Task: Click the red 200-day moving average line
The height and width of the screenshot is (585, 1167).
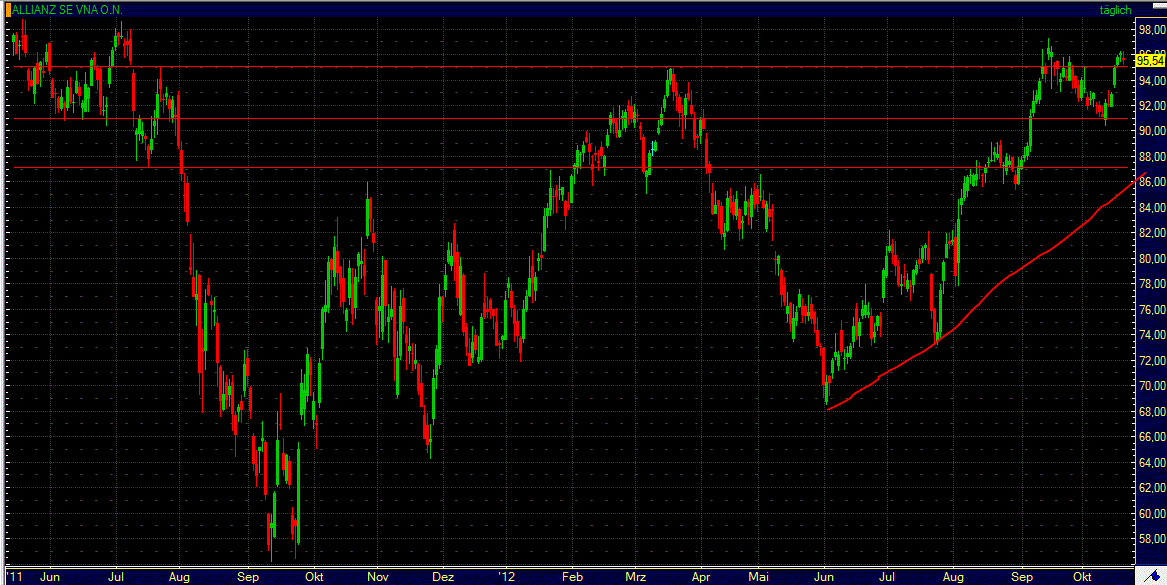Action: 1000,280
